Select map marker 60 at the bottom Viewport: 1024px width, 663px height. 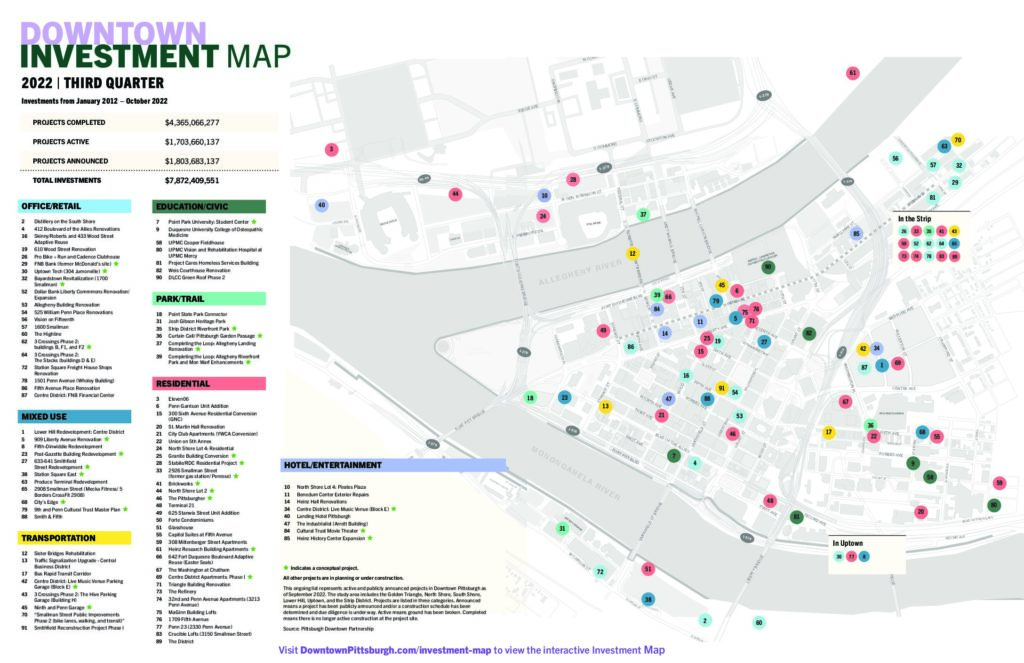[x=758, y=622]
